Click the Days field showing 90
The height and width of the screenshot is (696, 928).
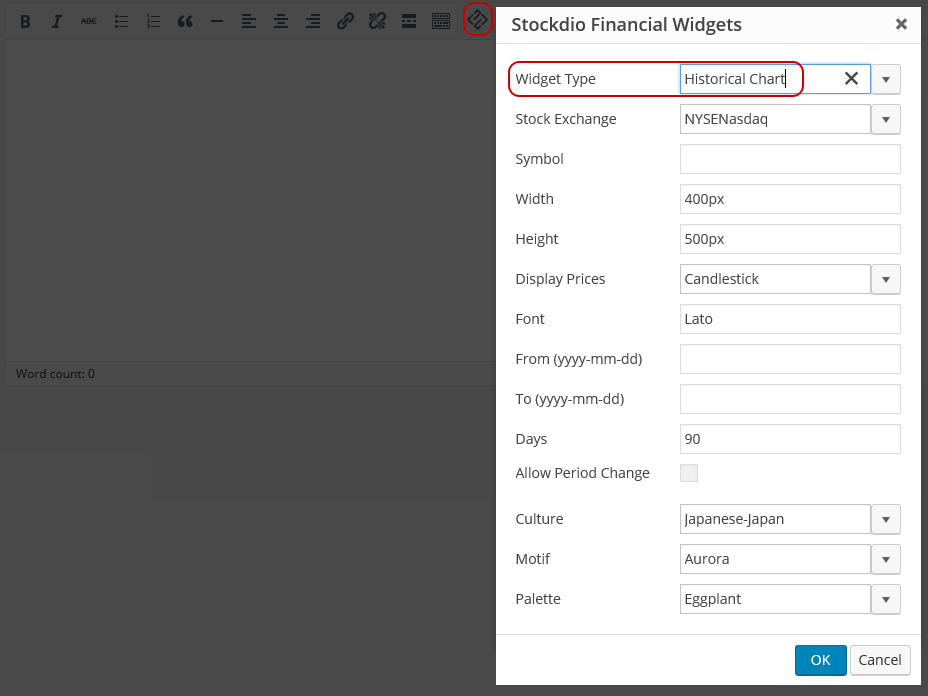[x=790, y=439]
